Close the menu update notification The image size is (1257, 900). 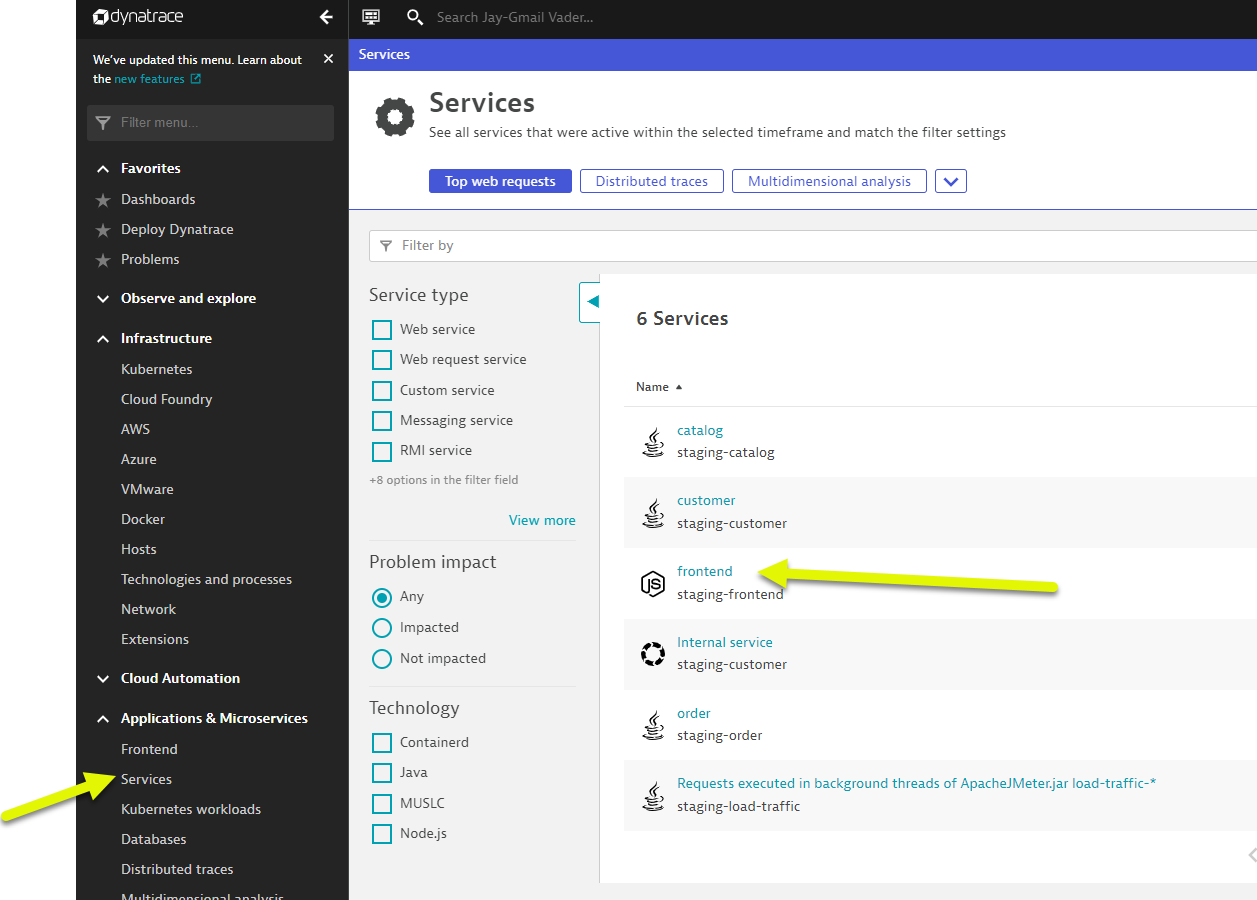[x=328, y=59]
